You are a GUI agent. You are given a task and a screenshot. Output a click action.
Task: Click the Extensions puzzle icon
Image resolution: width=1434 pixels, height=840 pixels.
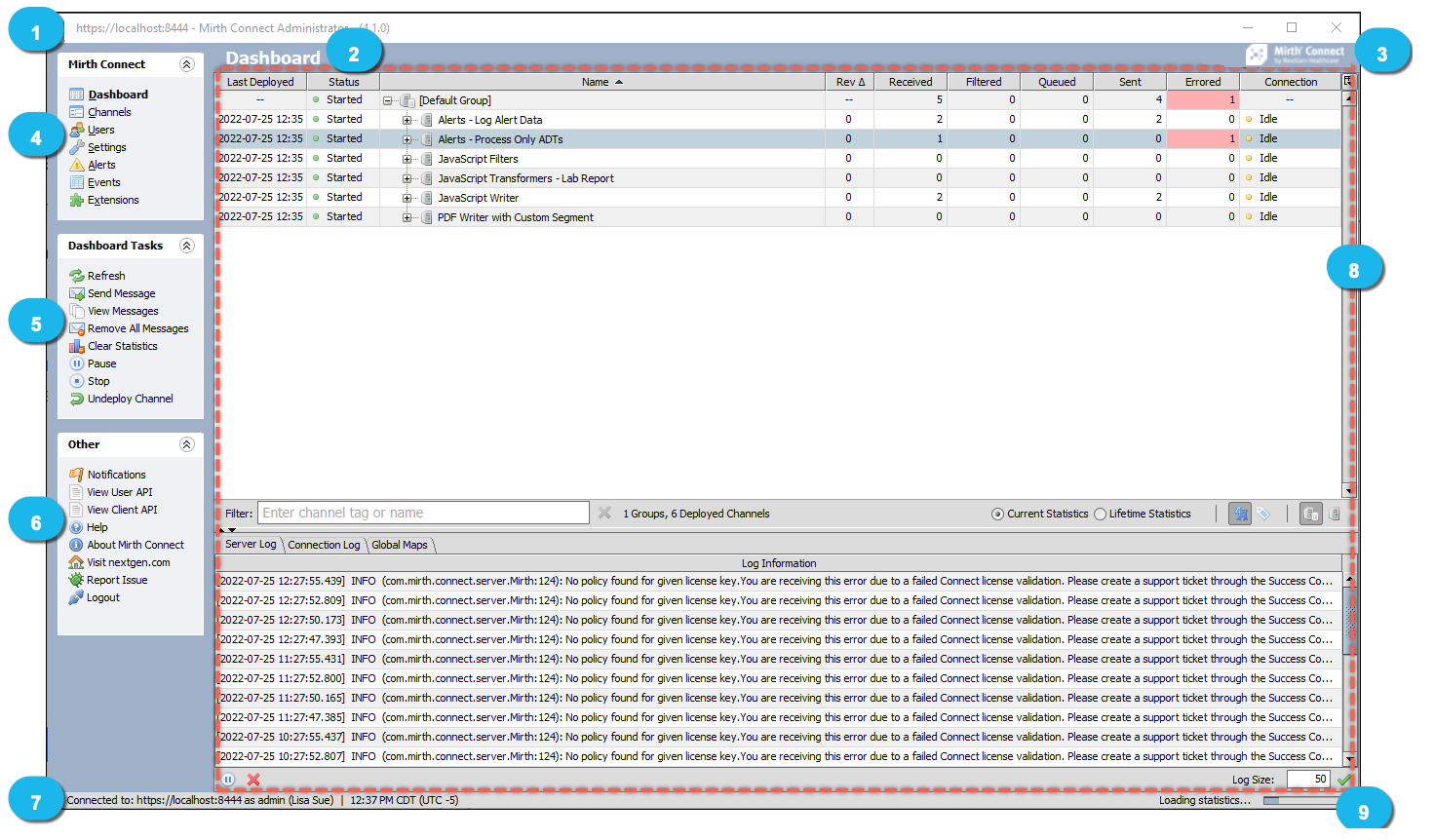pyautogui.click(x=77, y=200)
